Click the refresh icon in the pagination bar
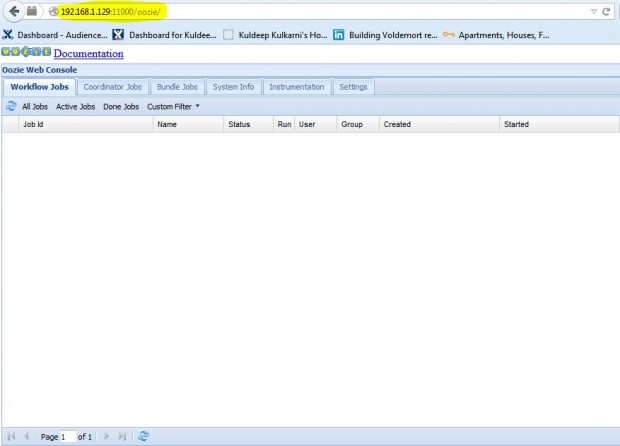The width and height of the screenshot is (620, 446). 144,437
